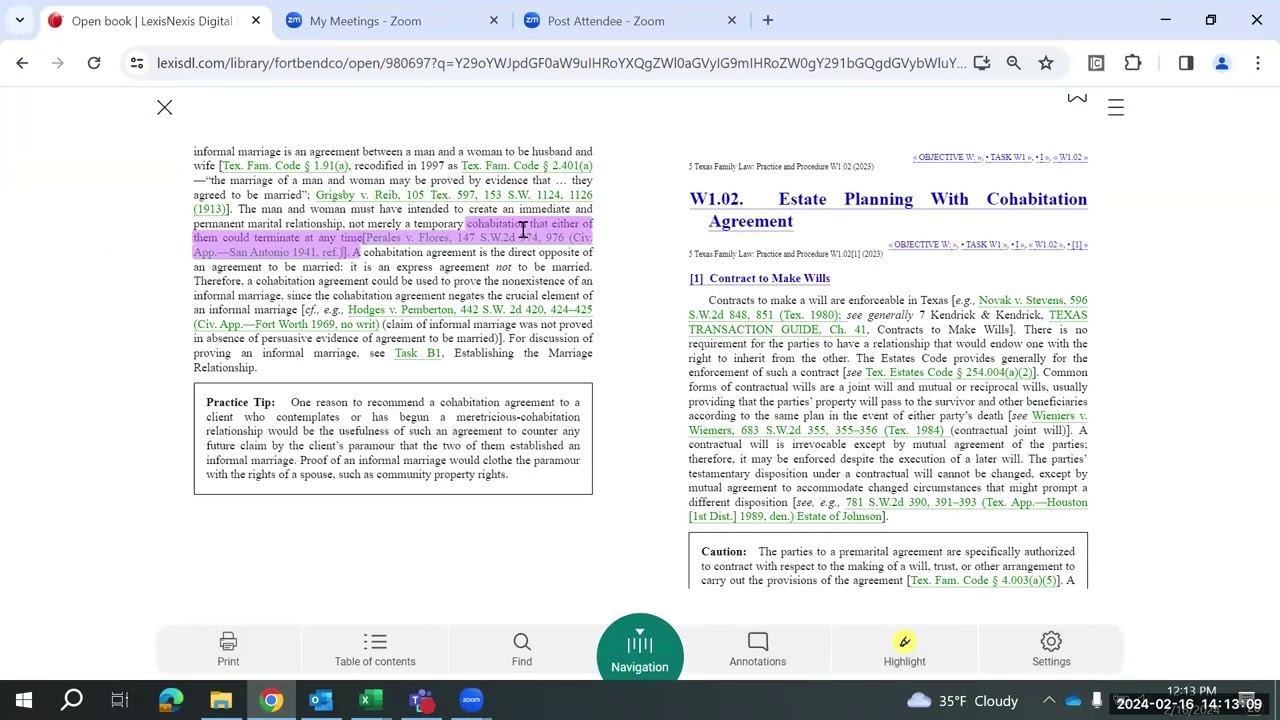Open the Annotations panel

pos(758,649)
